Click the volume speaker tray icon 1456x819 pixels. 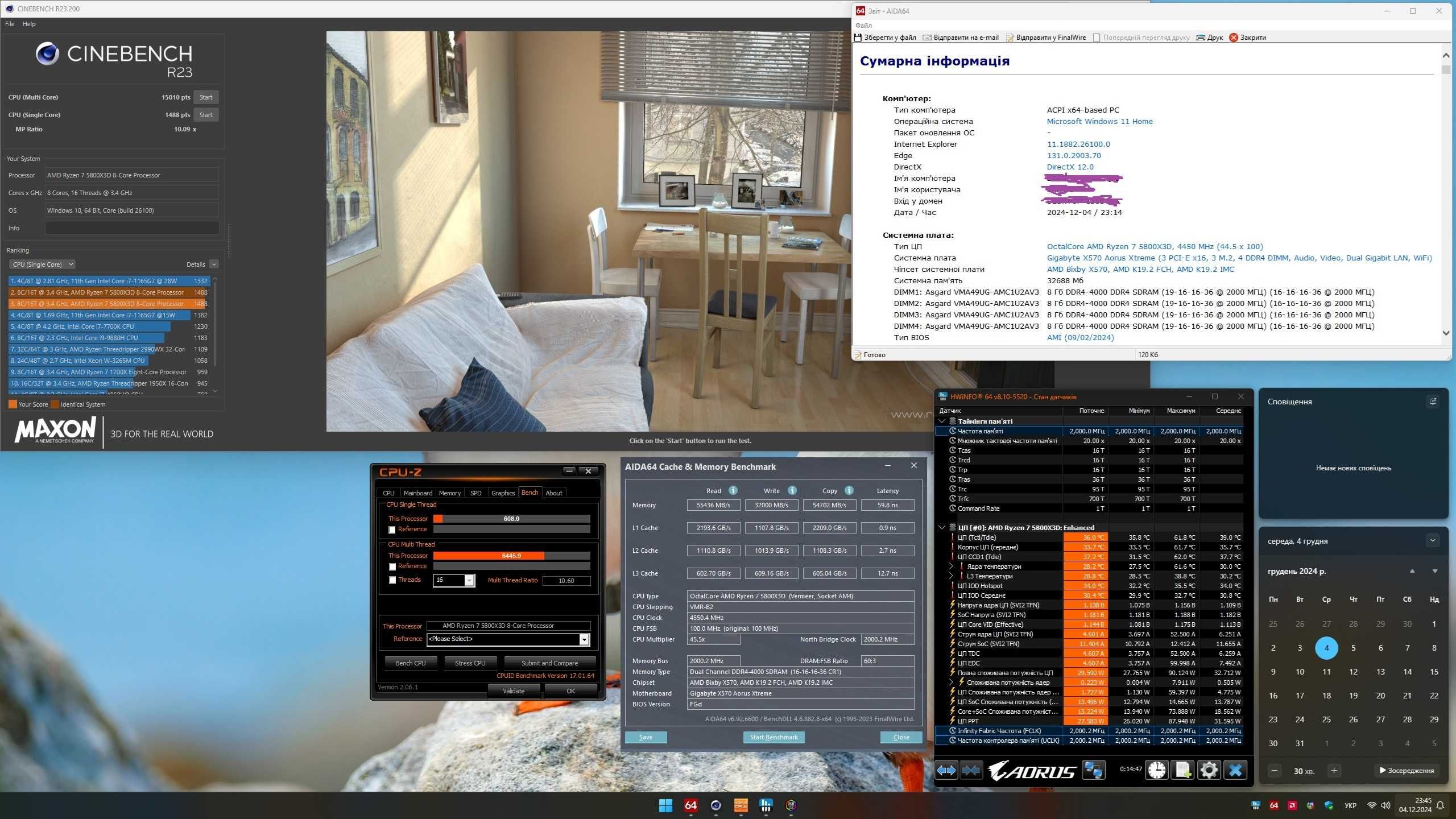(x=1385, y=805)
